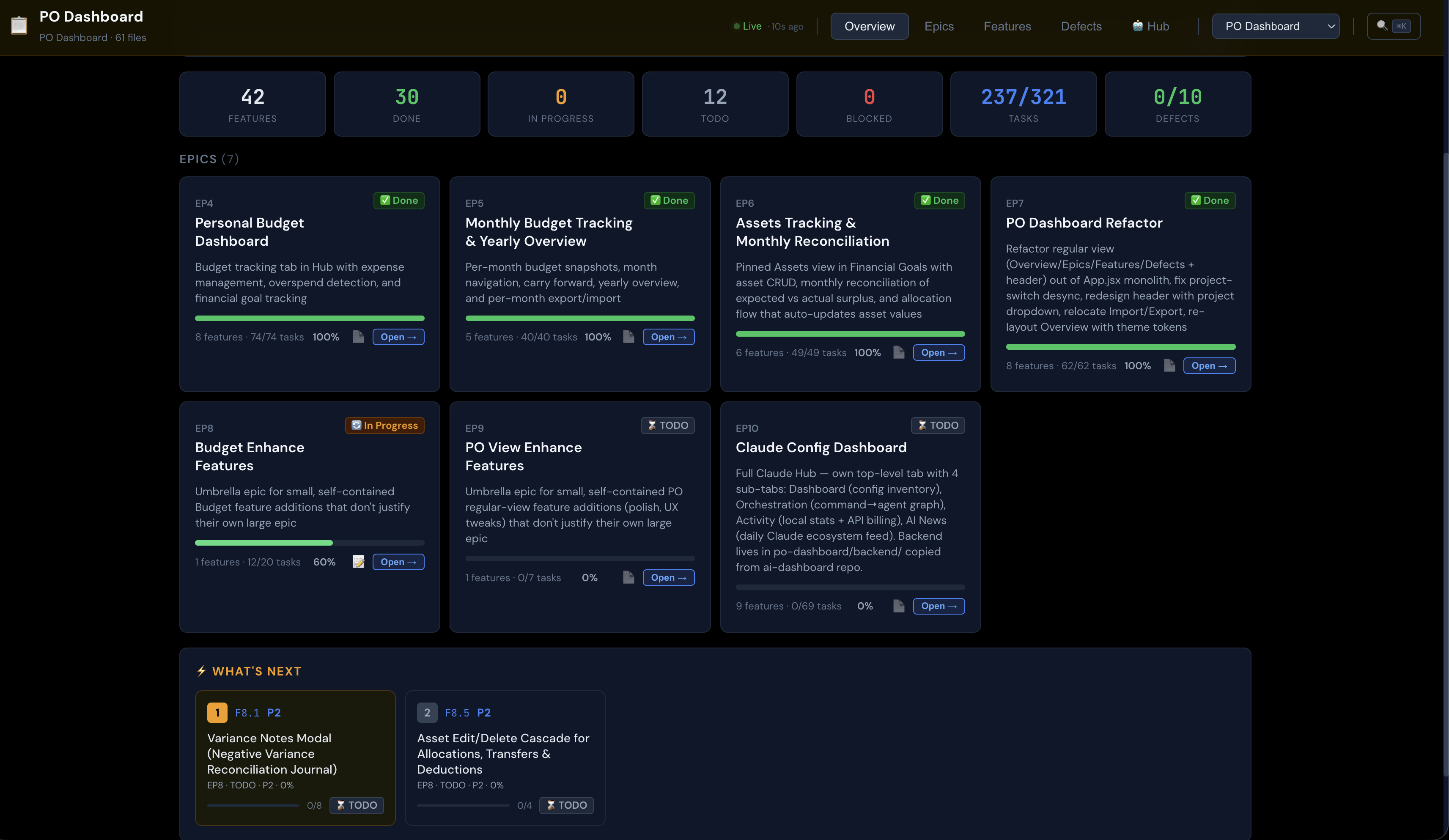Click the F8.5 feature ID
The height and width of the screenshot is (840, 1449).
click(x=456, y=712)
